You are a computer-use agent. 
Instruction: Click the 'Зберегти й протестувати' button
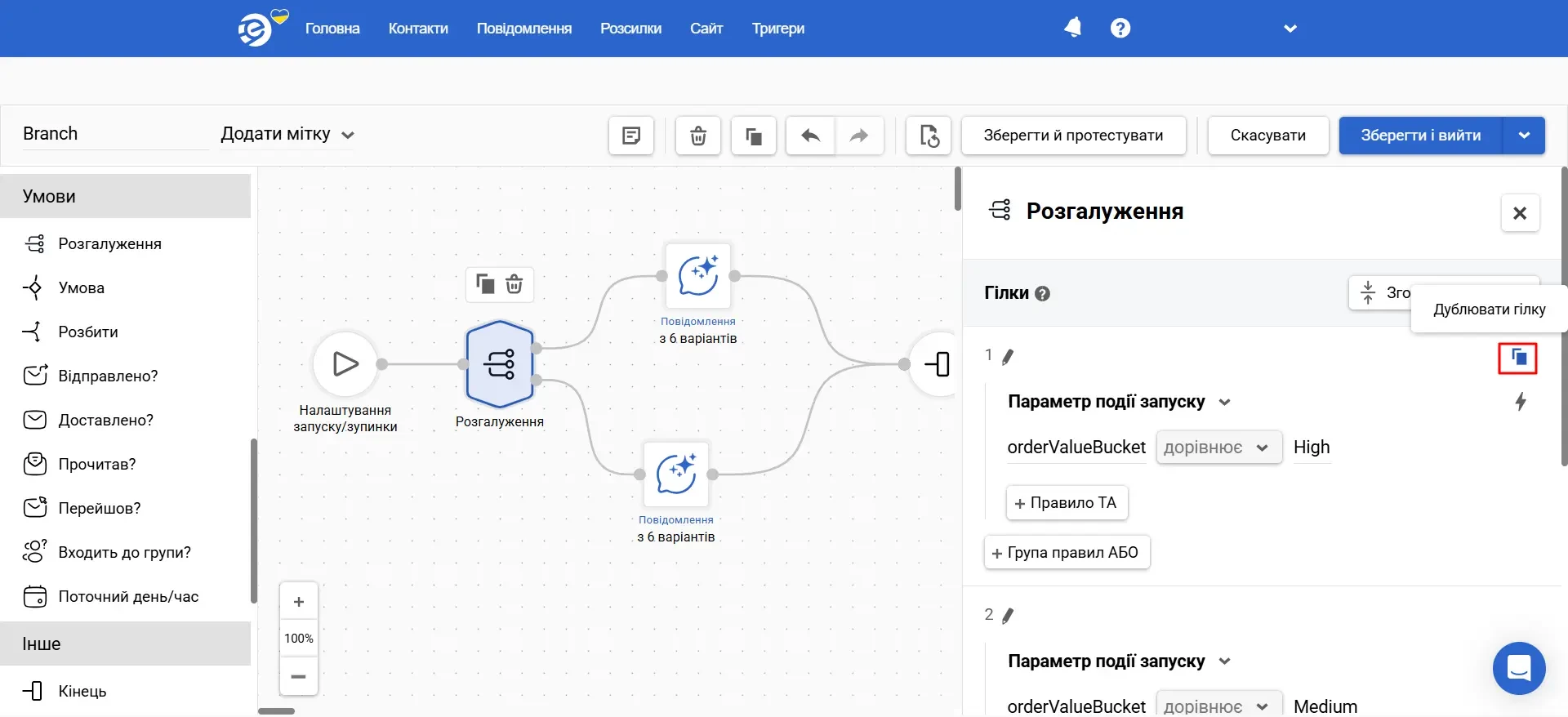coord(1073,136)
